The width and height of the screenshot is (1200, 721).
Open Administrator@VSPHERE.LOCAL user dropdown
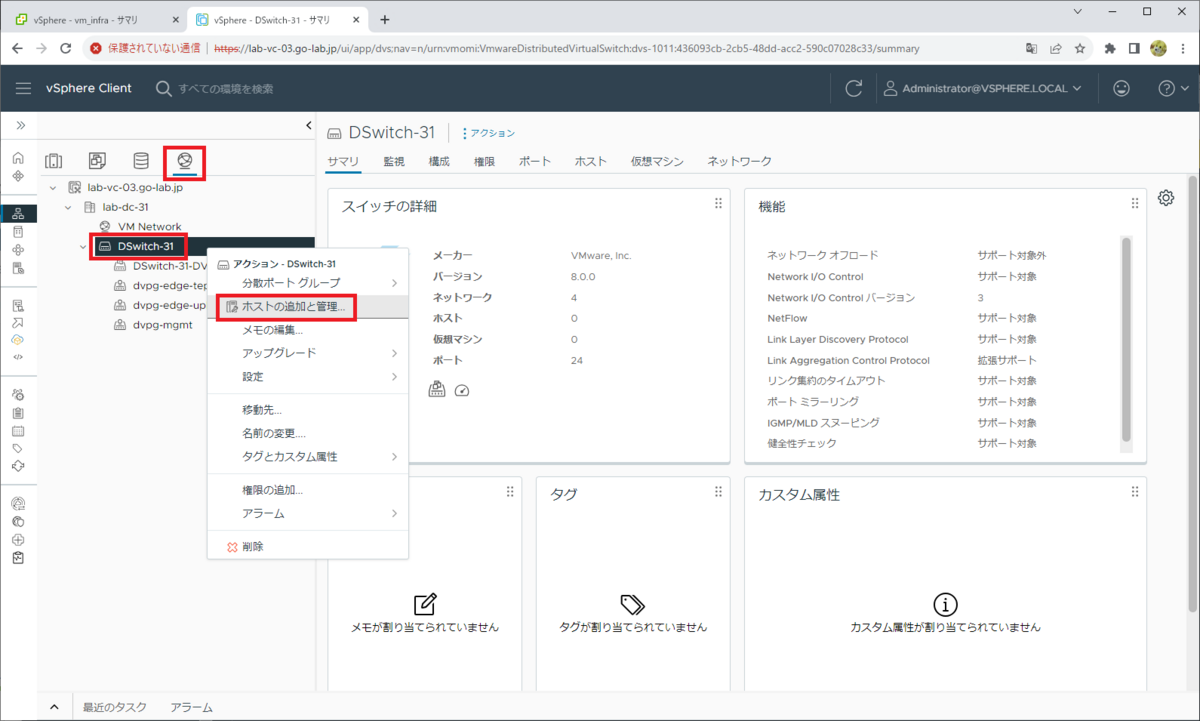pyautogui.click(x=984, y=88)
